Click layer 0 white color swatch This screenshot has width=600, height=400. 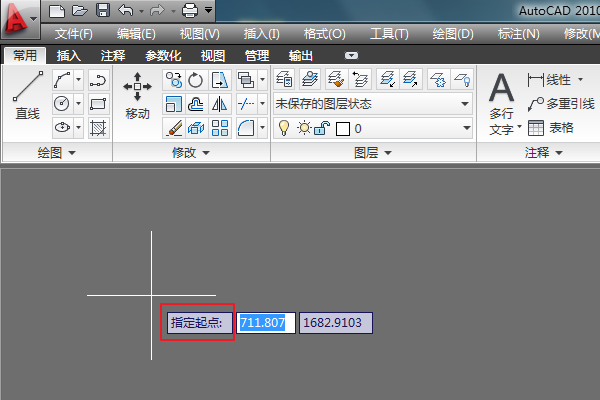(x=342, y=129)
